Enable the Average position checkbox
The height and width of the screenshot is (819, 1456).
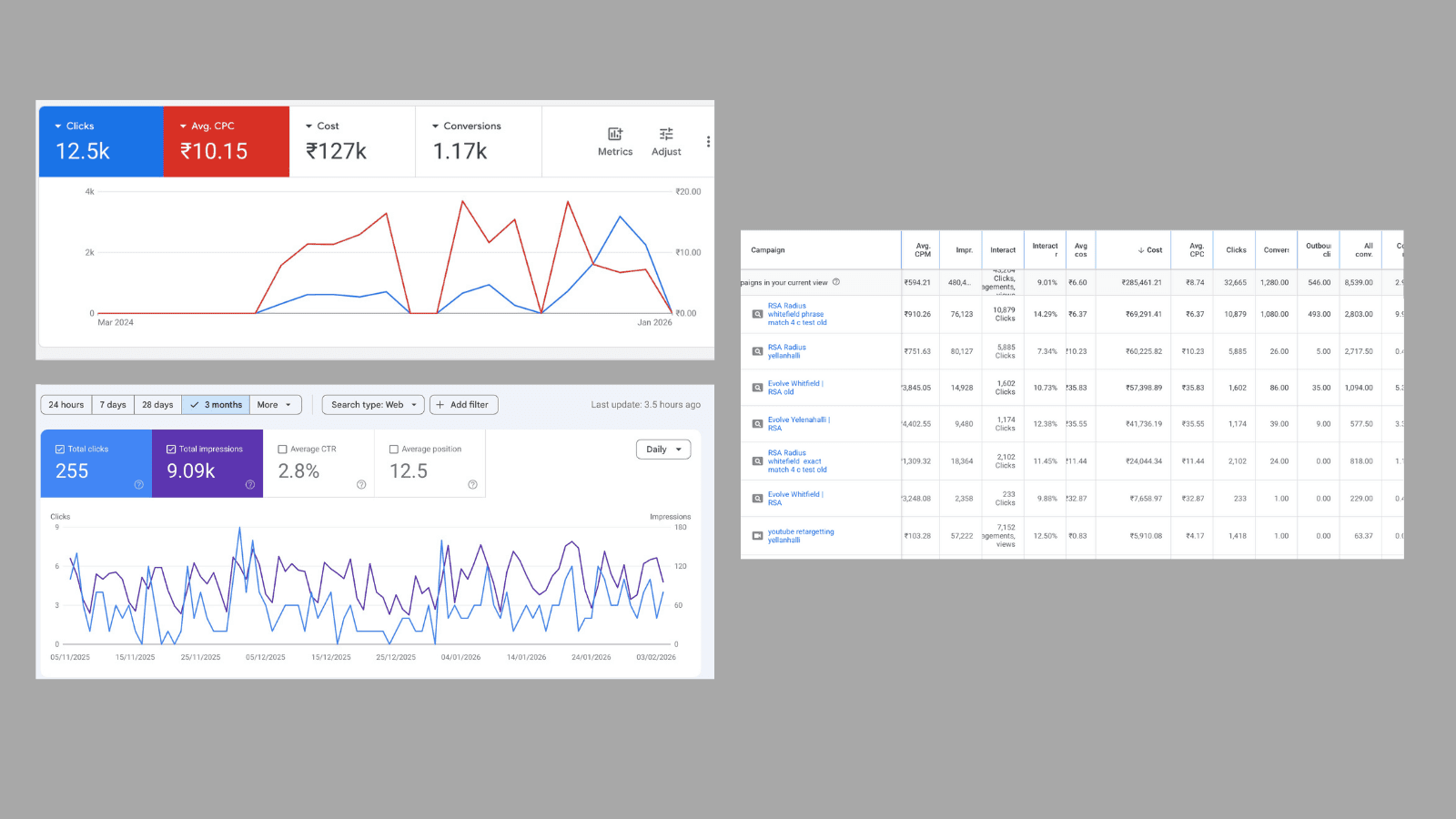coord(394,449)
